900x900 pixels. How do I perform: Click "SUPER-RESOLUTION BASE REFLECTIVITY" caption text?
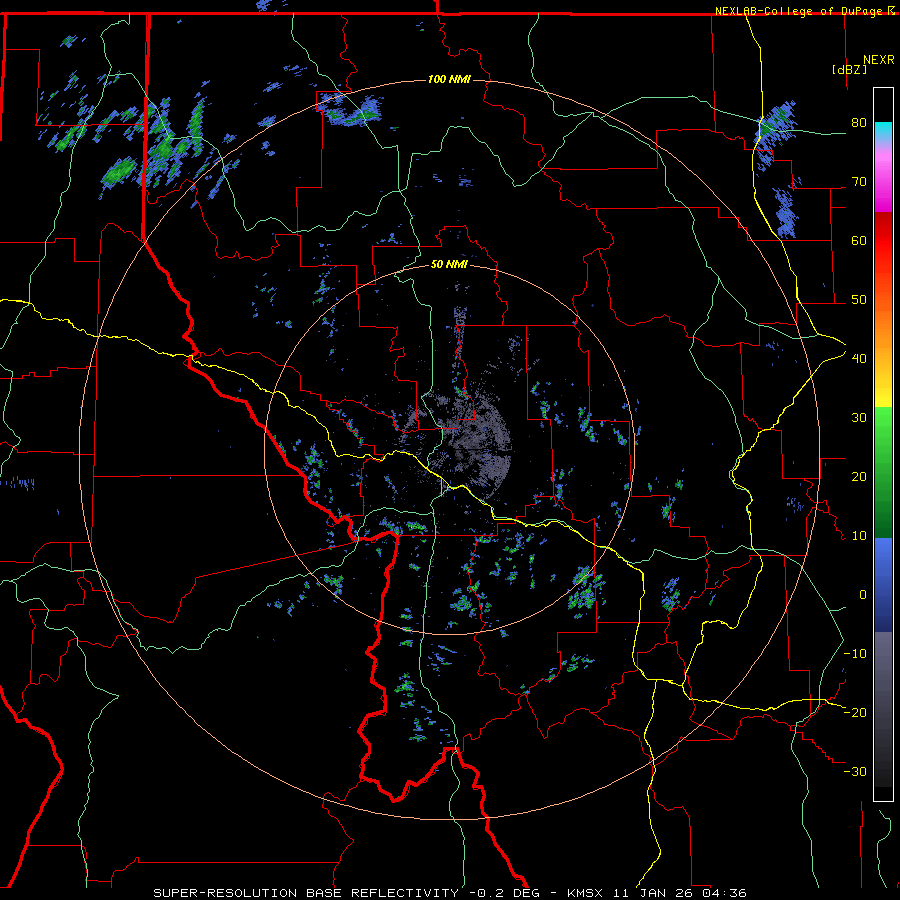pyautogui.click(x=306, y=893)
